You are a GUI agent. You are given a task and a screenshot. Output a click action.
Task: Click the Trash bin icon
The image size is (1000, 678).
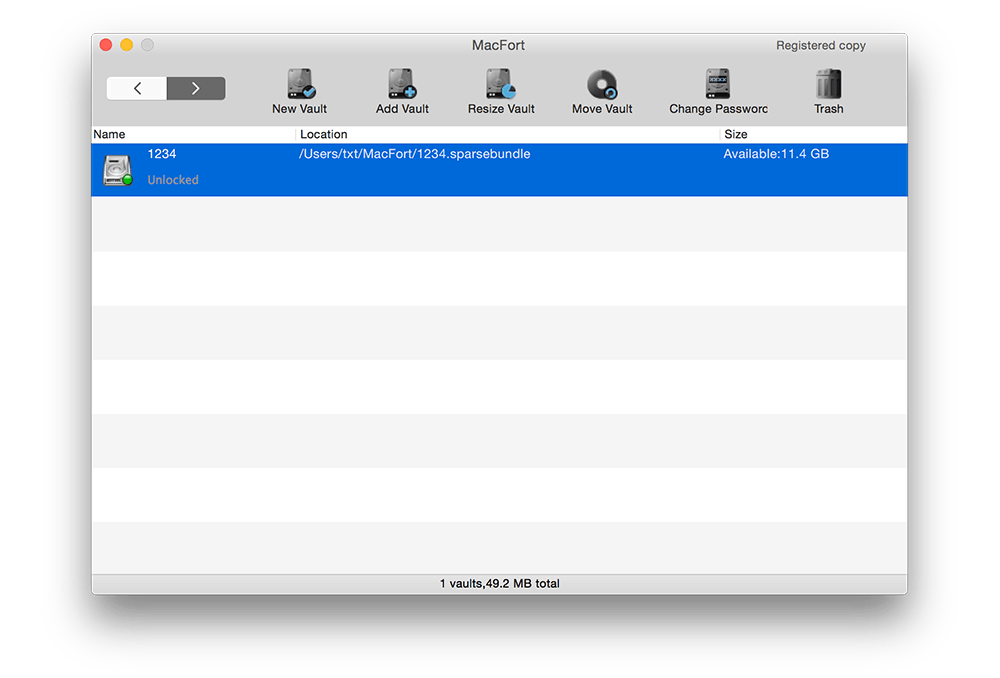[x=828, y=84]
